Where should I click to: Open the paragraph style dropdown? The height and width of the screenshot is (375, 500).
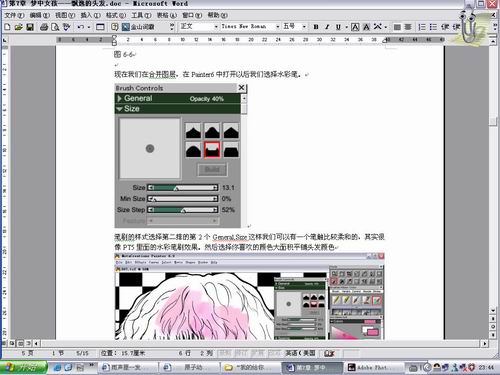tap(216, 27)
